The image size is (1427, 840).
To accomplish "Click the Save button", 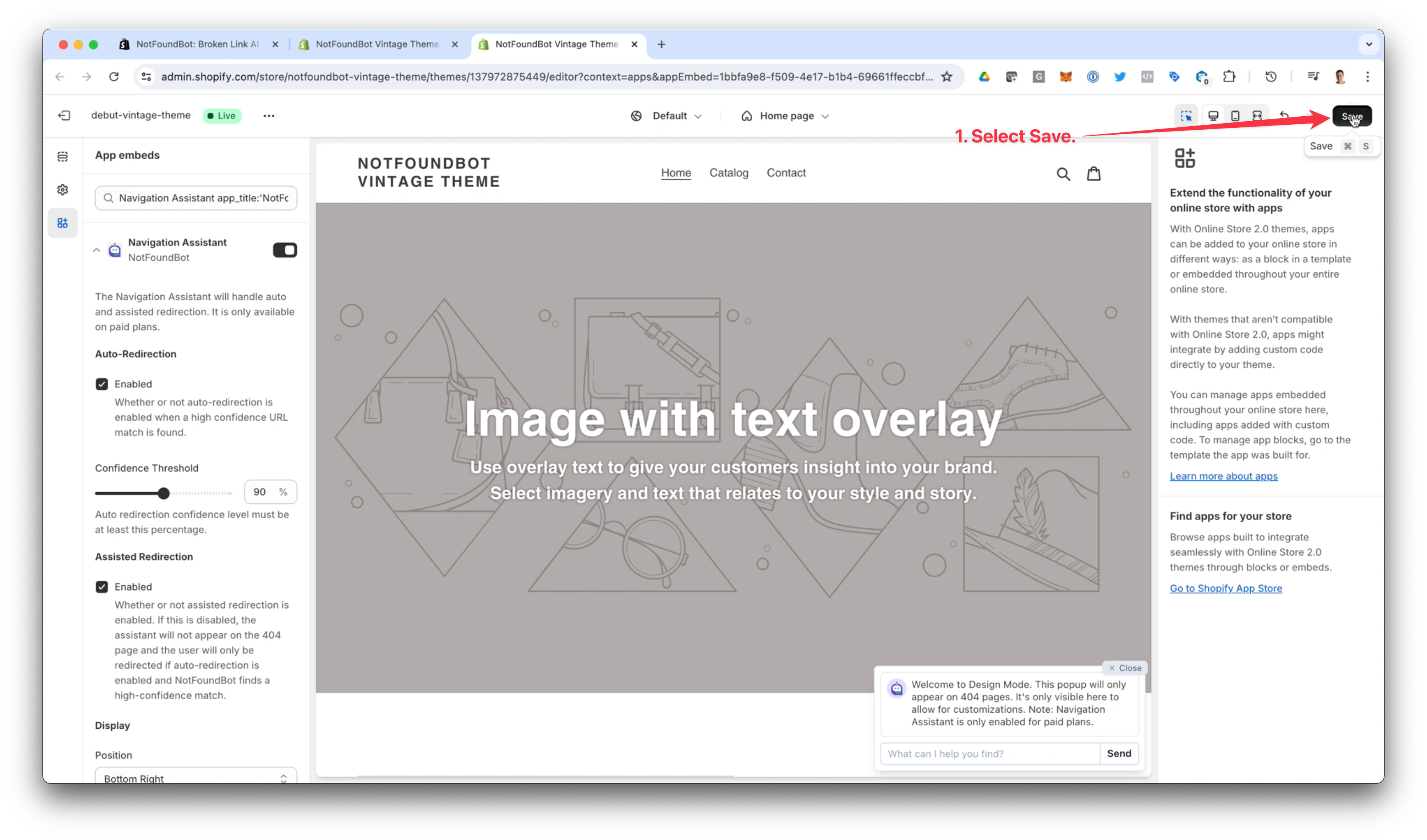I will (x=1352, y=116).
